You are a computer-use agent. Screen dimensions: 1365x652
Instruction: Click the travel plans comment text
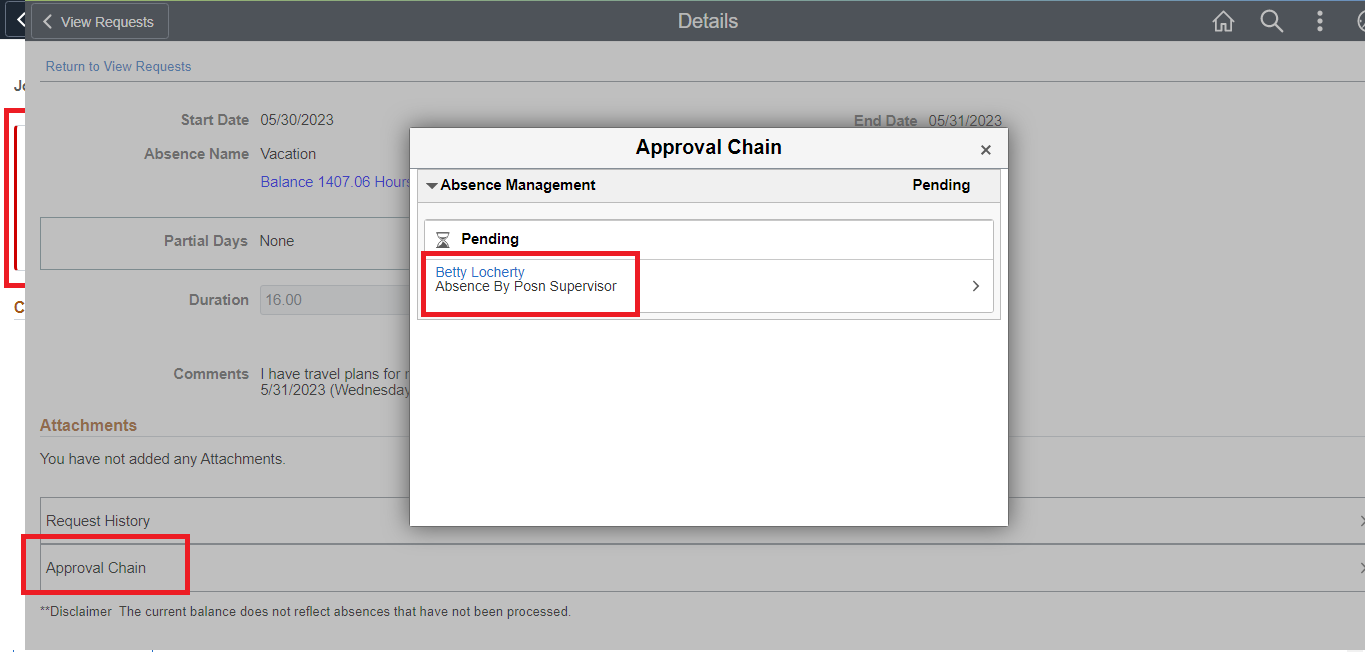330,374
